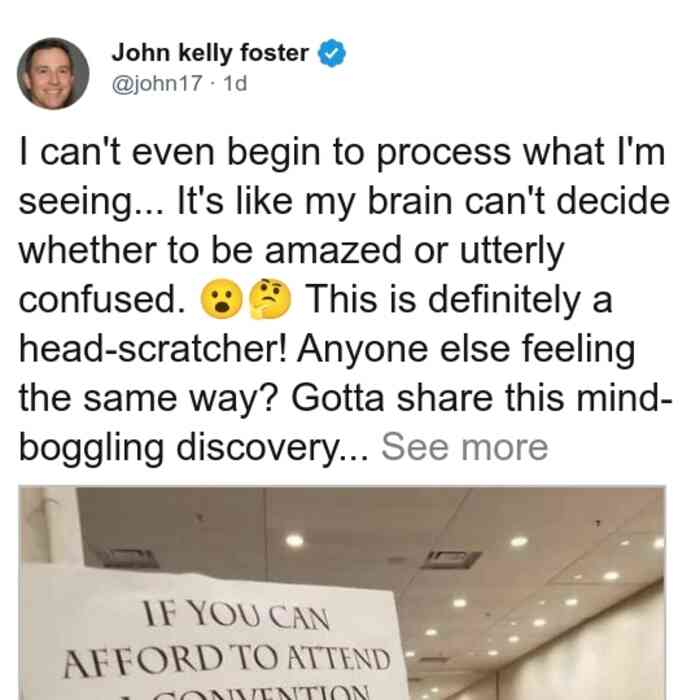Click the word 'head-scratcher!' in the tweet
This screenshot has height=700, width=700.
(x=153, y=349)
